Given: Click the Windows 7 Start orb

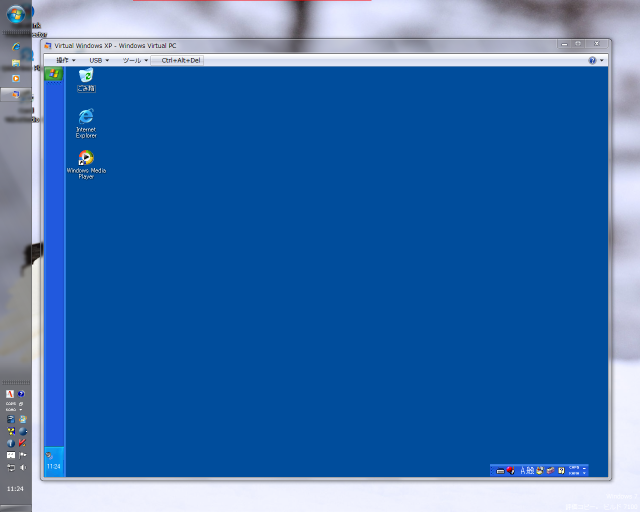Looking at the screenshot, I should pyautogui.click(x=16, y=14).
